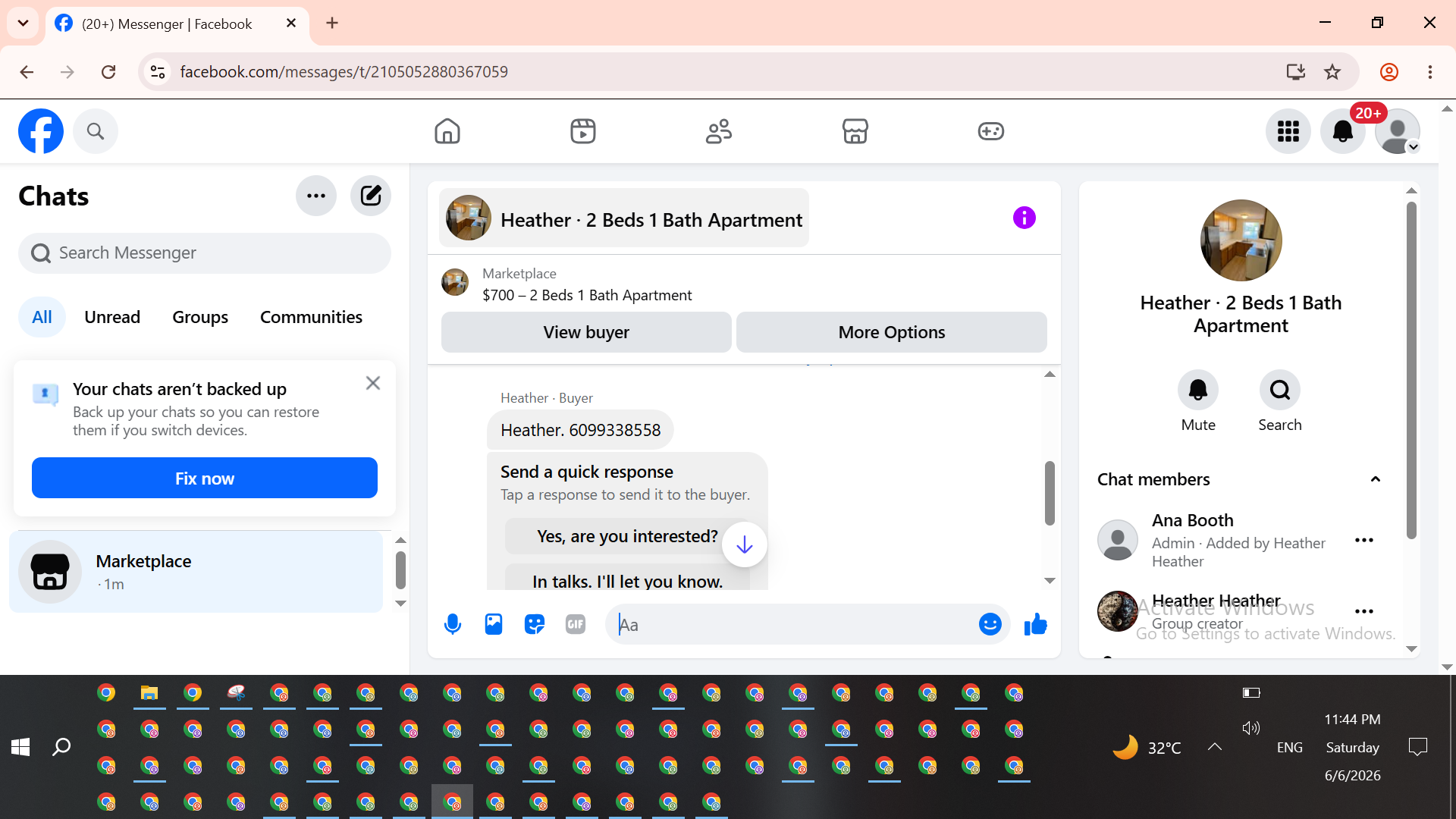The image size is (1456, 819).
Task: Open member options for Heather Heather
Action: (x=1364, y=611)
